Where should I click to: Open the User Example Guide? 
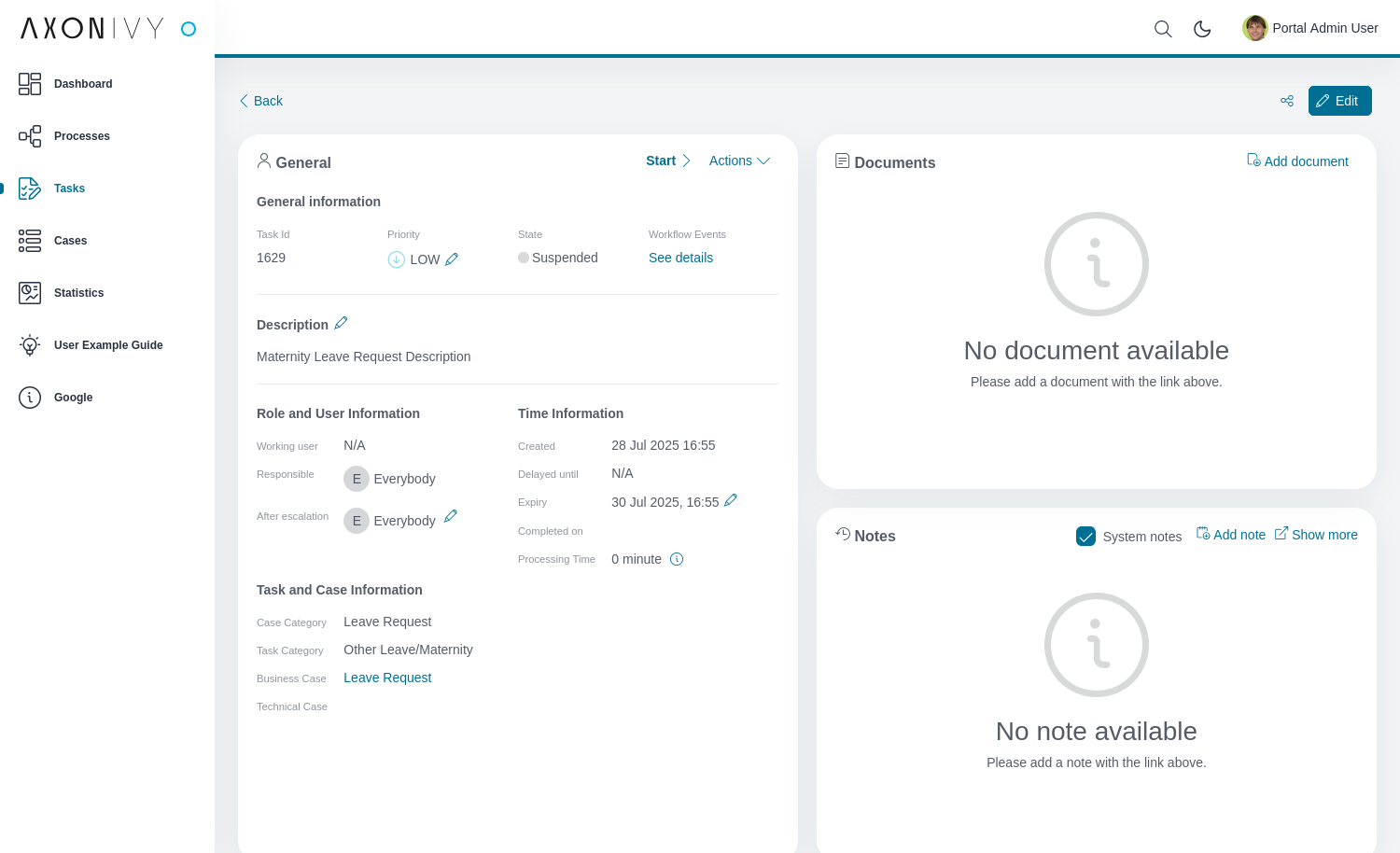pyautogui.click(x=108, y=345)
